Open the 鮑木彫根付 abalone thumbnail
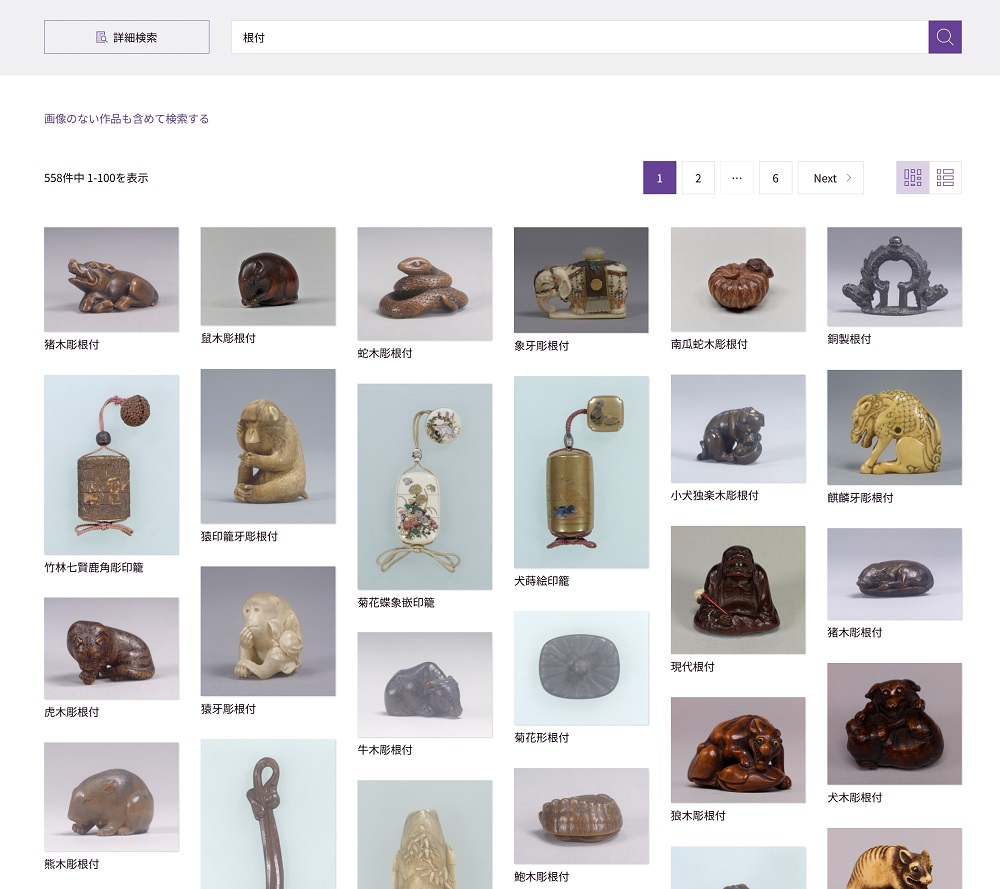 click(x=581, y=816)
